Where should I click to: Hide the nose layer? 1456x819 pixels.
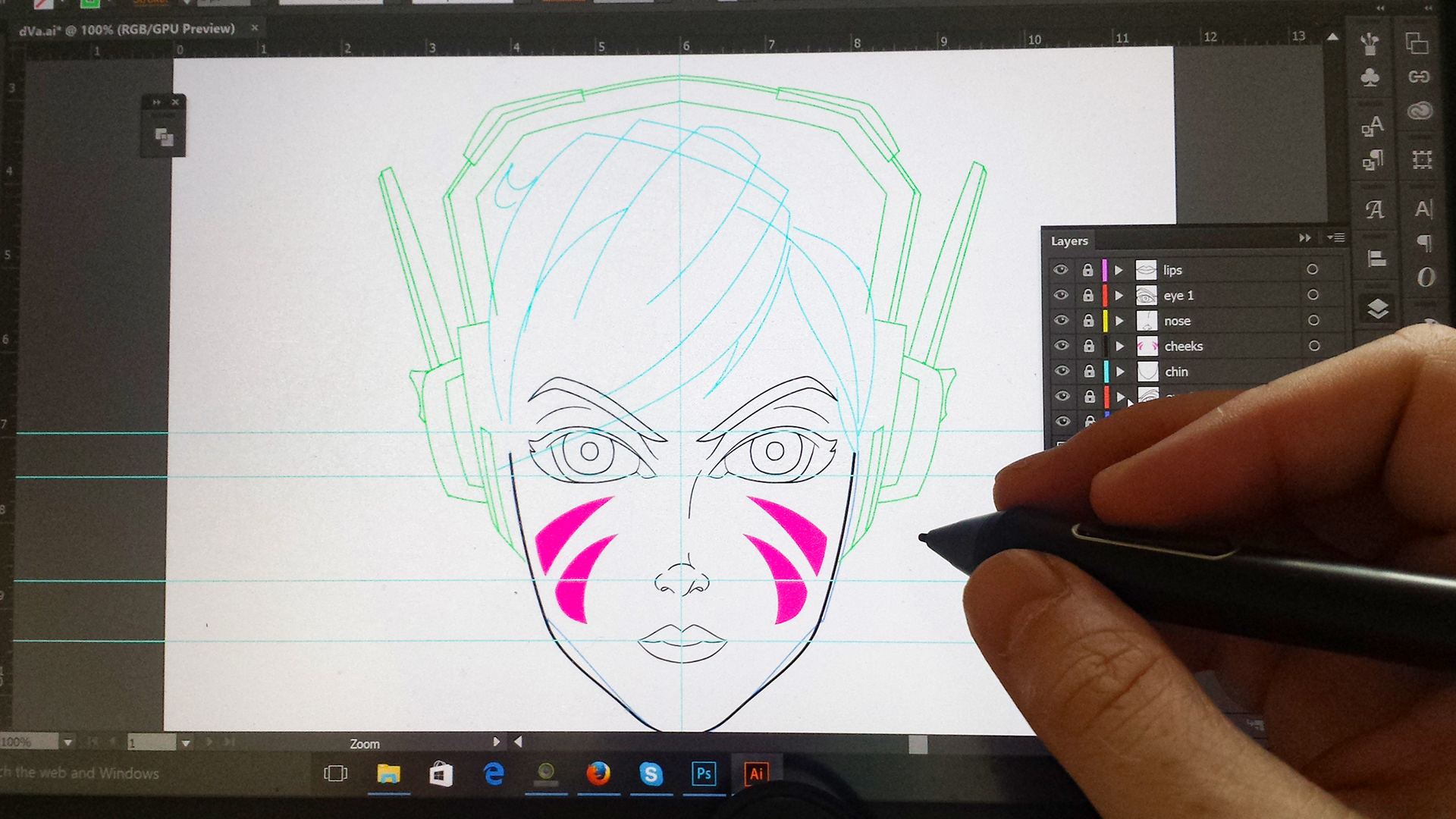[1061, 320]
